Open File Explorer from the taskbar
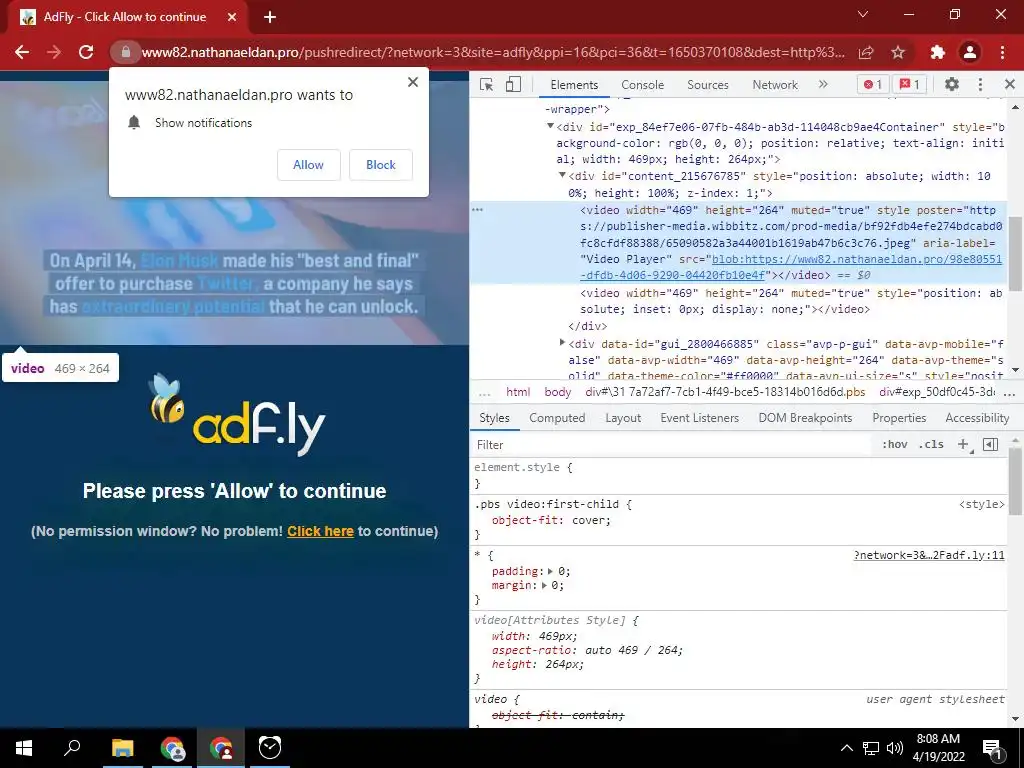Image resolution: width=1024 pixels, height=768 pixels. click(x=123, y=748)
